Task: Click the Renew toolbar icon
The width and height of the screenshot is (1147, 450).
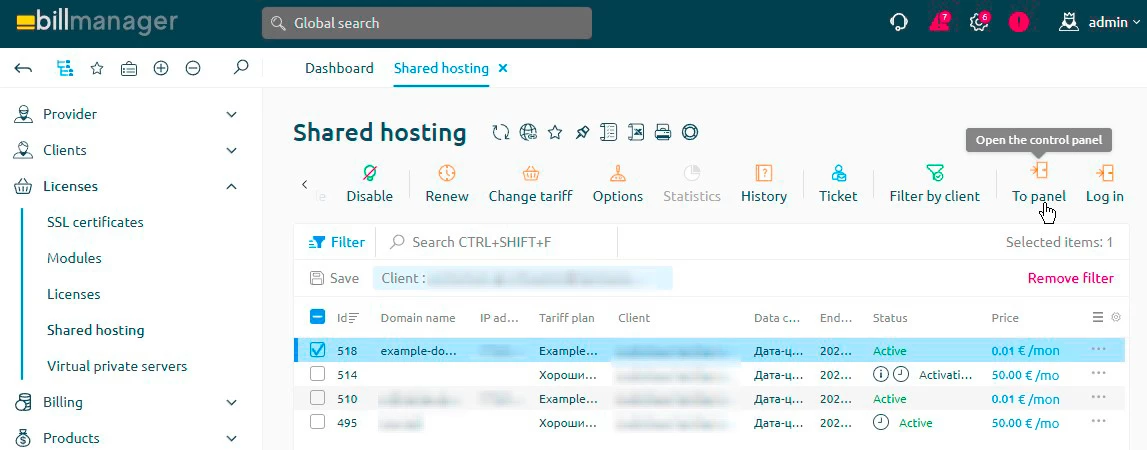Action: [x=446, y=173]
